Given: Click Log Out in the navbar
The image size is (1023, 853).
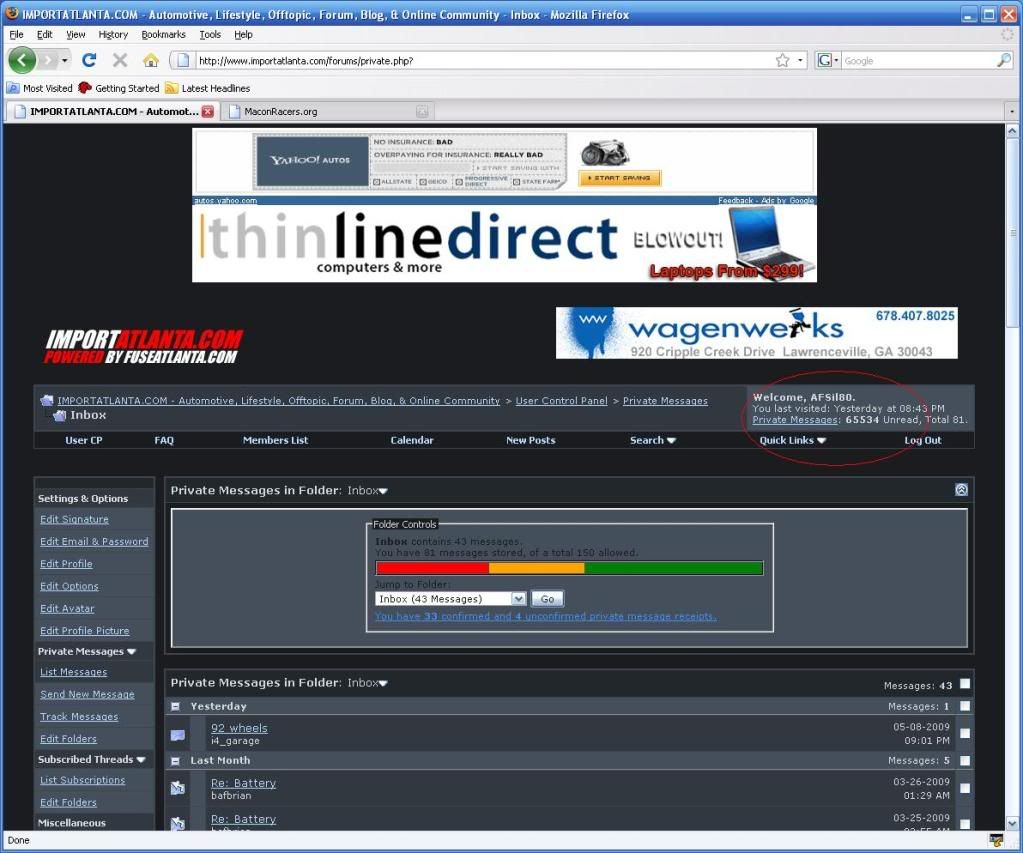Looking at the screenshot, I should (923, 441).
